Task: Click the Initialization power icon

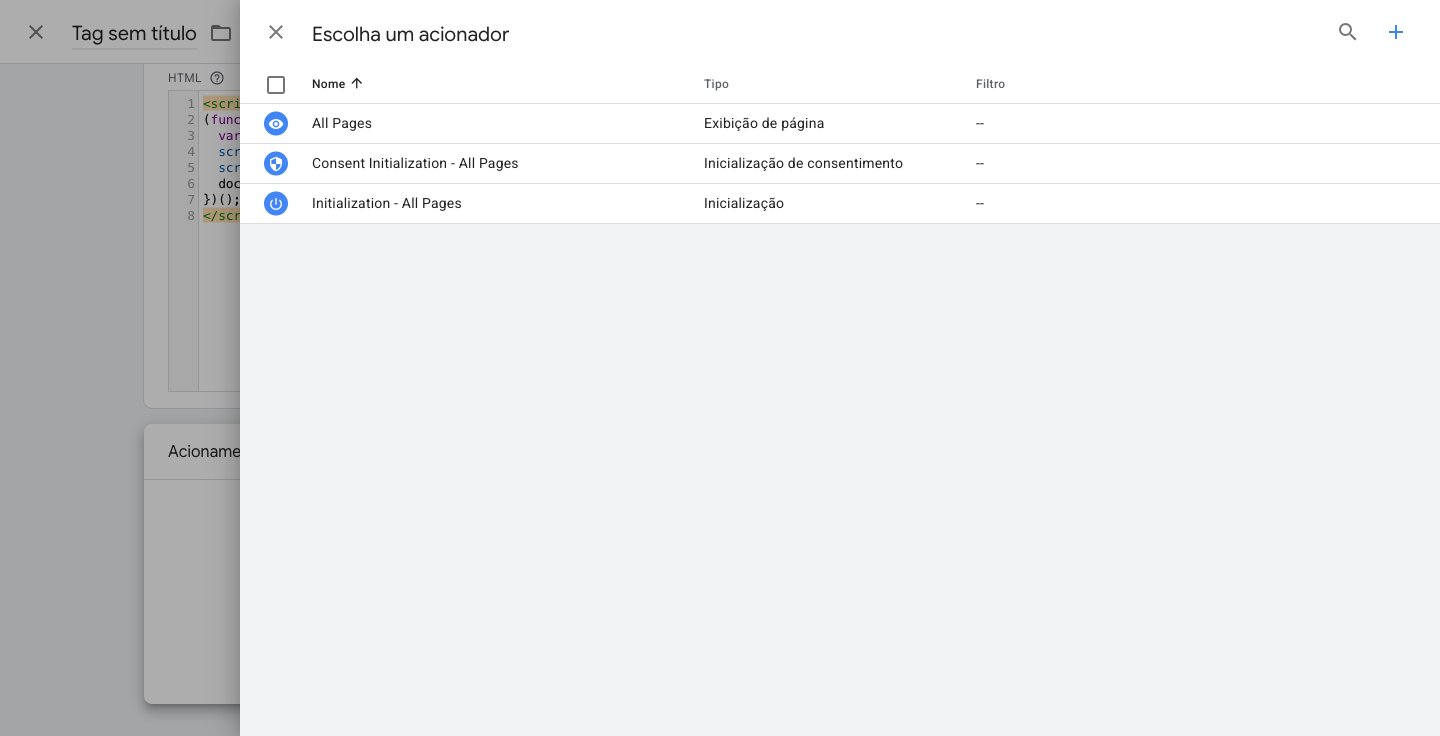Action: [276, 203]
